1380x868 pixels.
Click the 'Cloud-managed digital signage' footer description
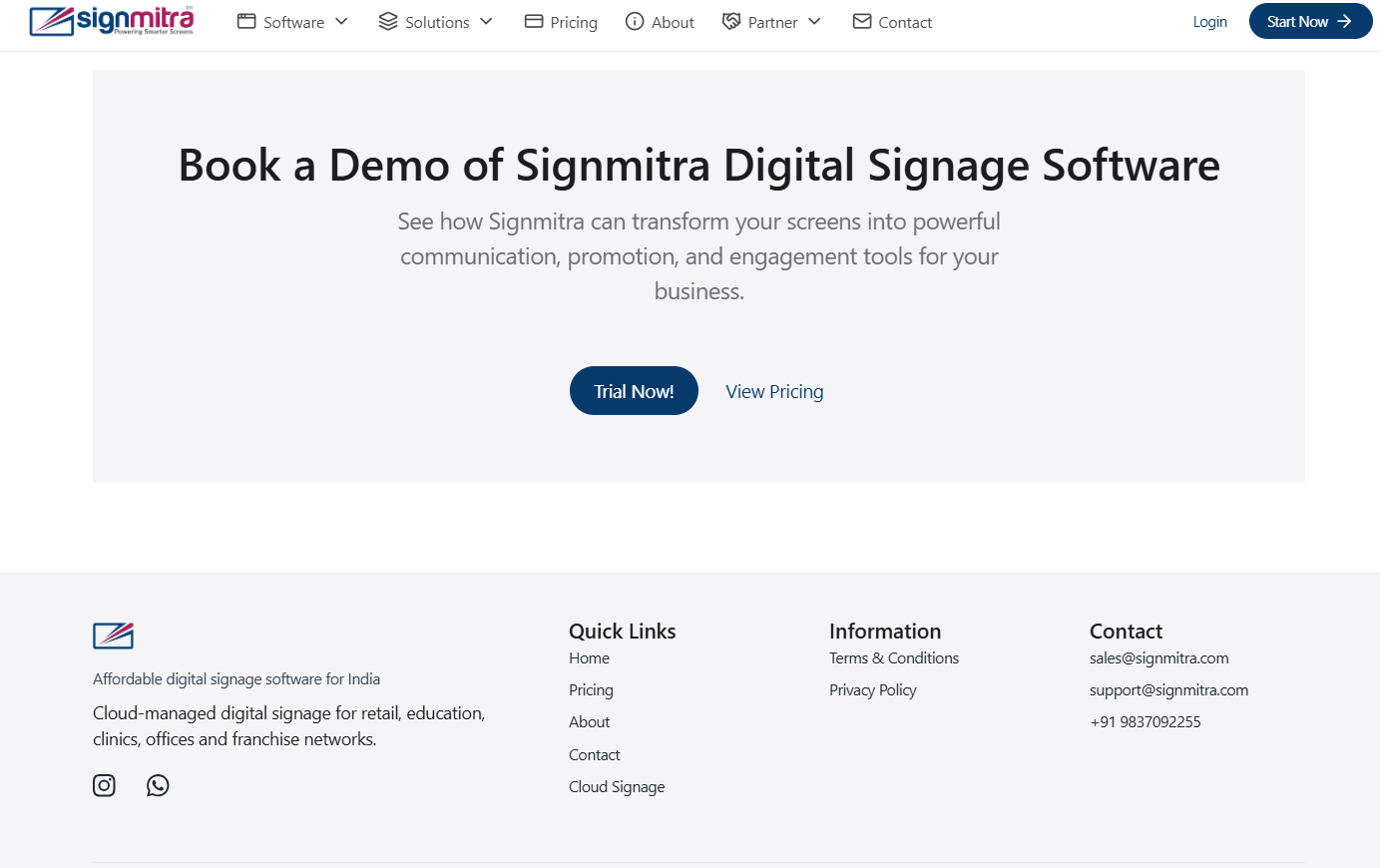point(289,726)
